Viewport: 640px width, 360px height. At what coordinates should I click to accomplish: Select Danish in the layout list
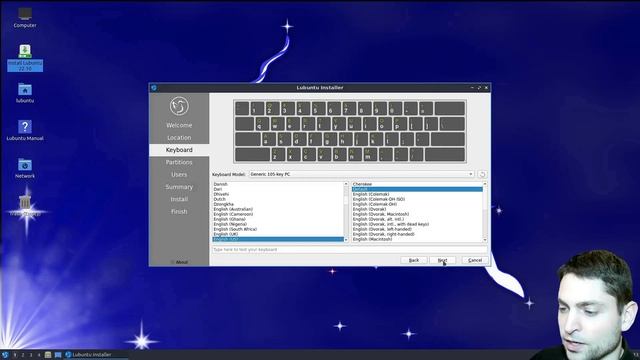(220, 184)
